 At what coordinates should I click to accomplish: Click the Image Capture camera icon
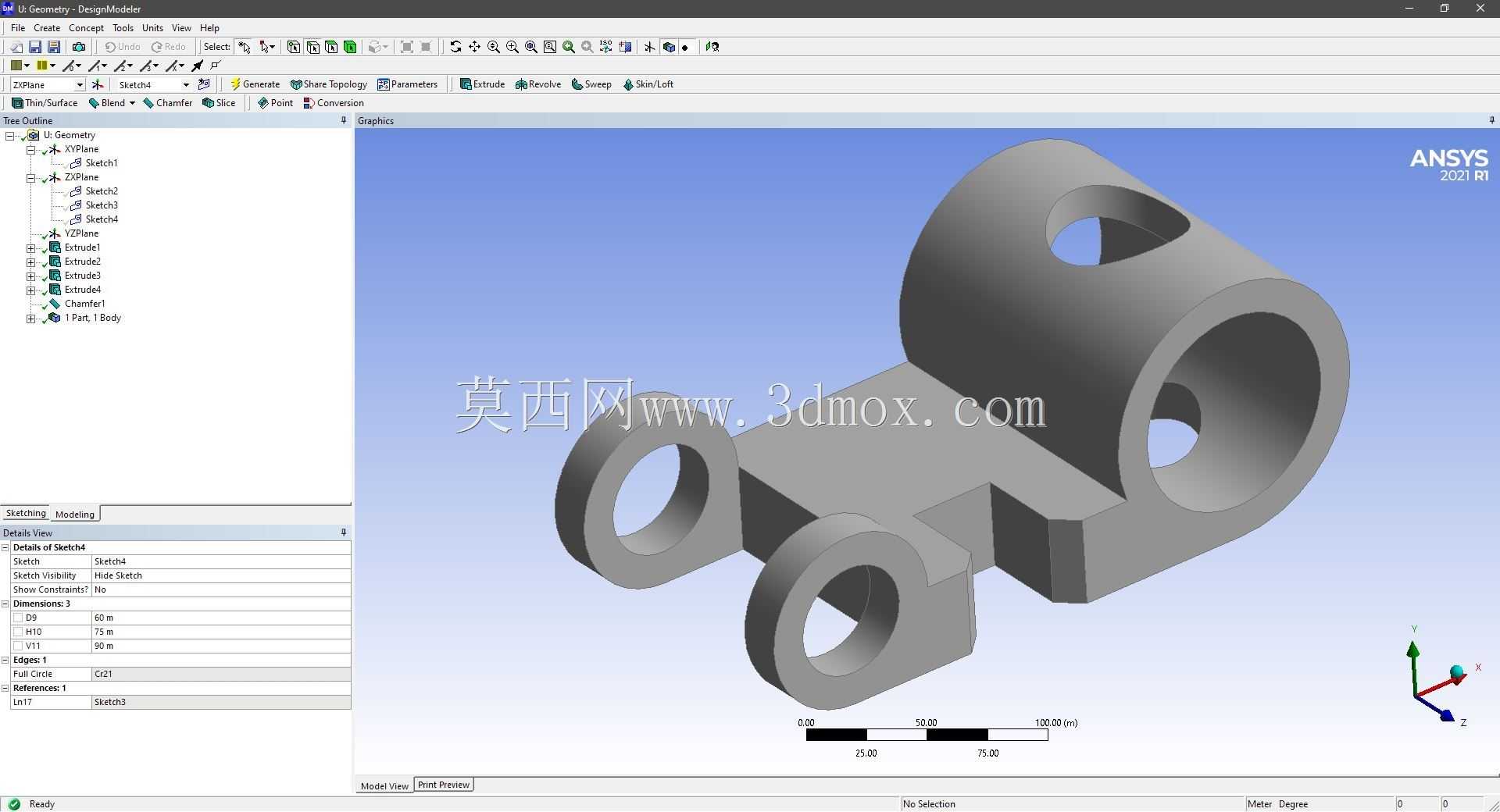[78, 47]
